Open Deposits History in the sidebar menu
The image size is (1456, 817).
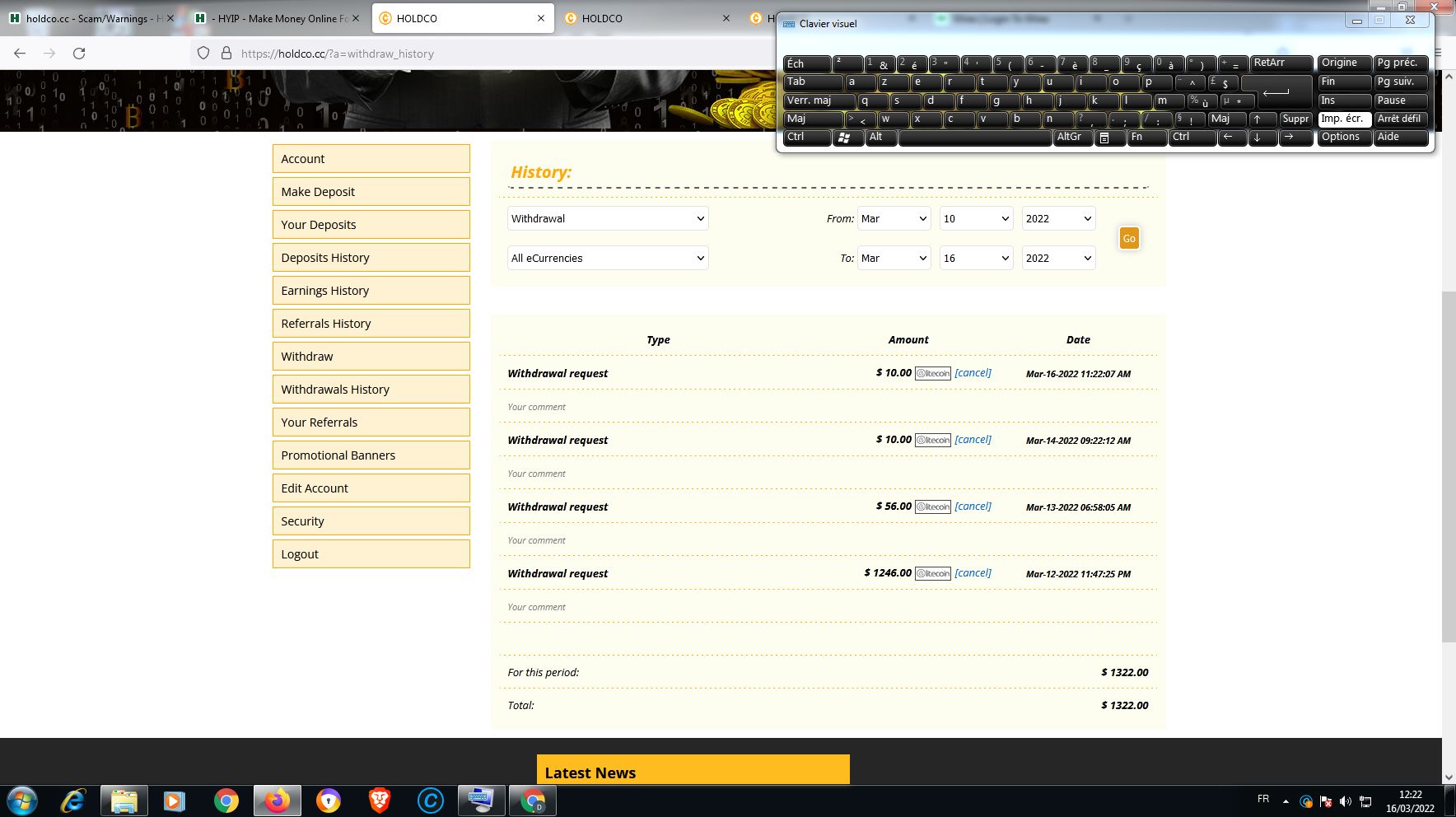pos(371,258)
